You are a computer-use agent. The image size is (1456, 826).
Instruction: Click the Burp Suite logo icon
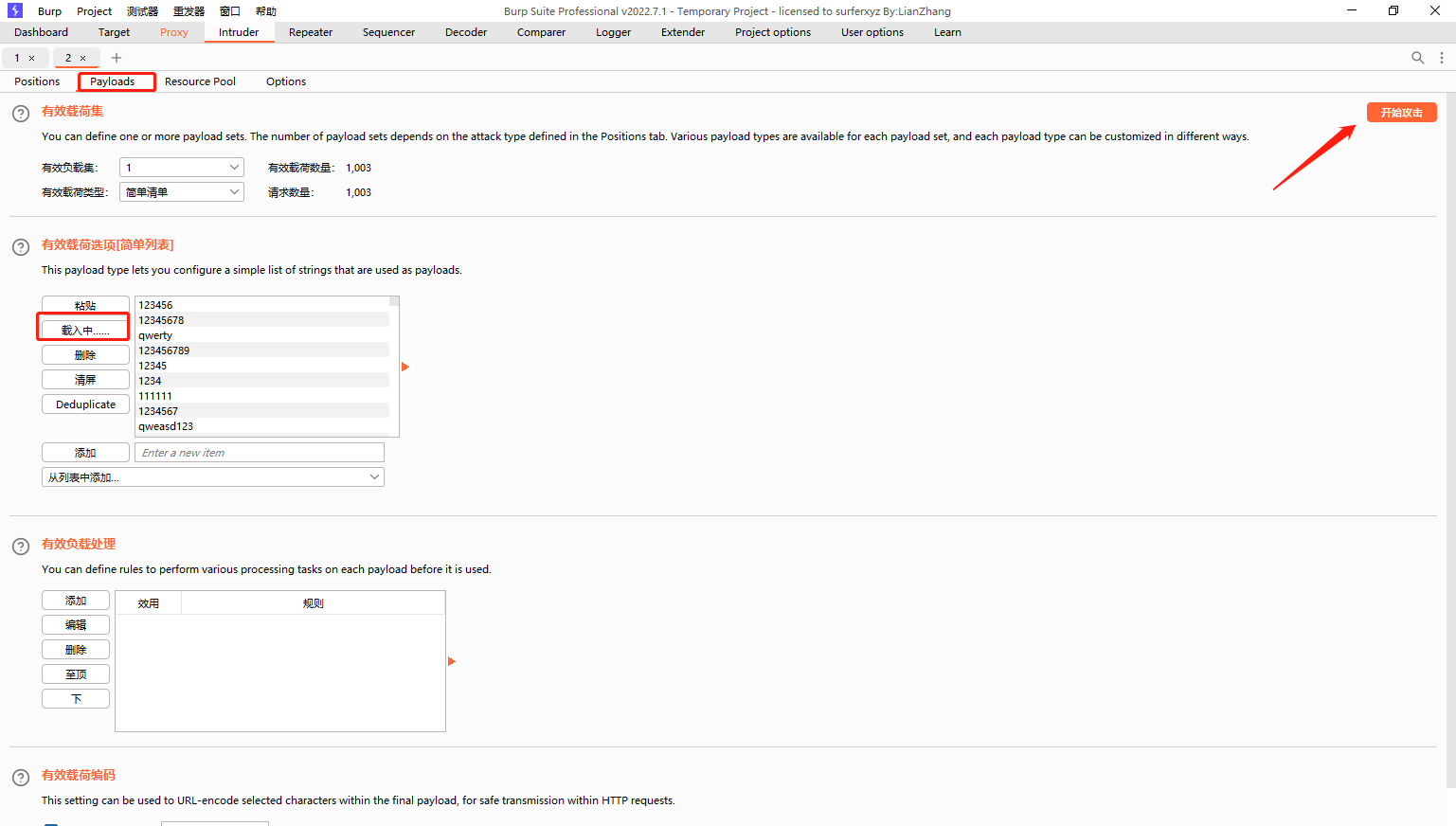[x=15, y=10]
